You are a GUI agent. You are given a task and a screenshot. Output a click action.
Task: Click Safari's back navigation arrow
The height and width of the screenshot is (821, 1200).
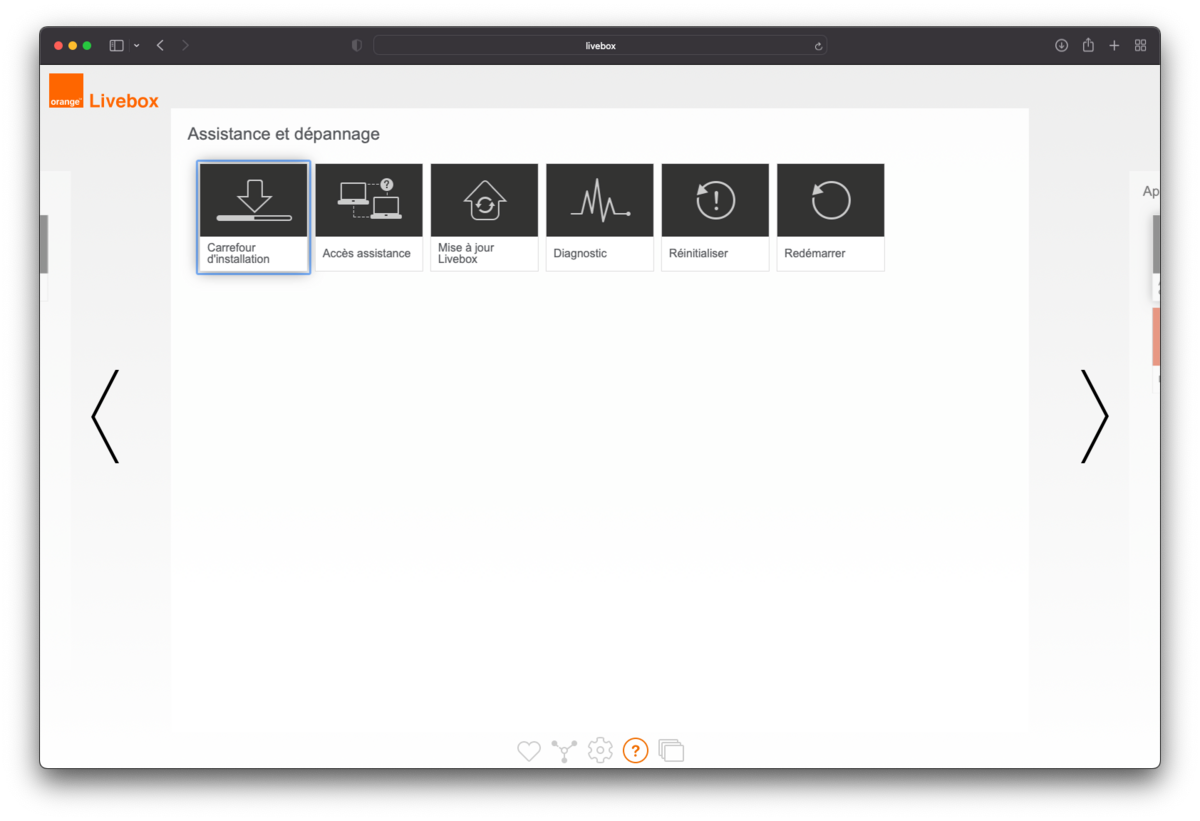(x=160, y=45)
